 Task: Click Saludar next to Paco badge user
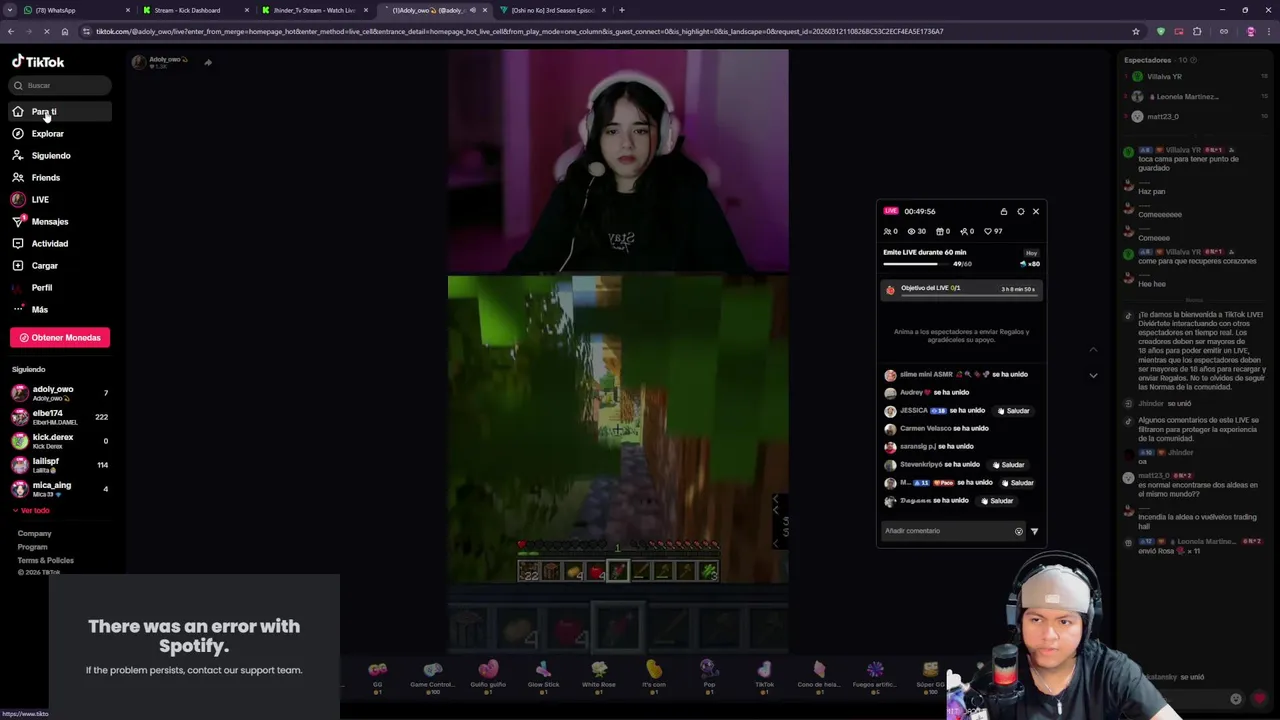[x=1017, y=483]
